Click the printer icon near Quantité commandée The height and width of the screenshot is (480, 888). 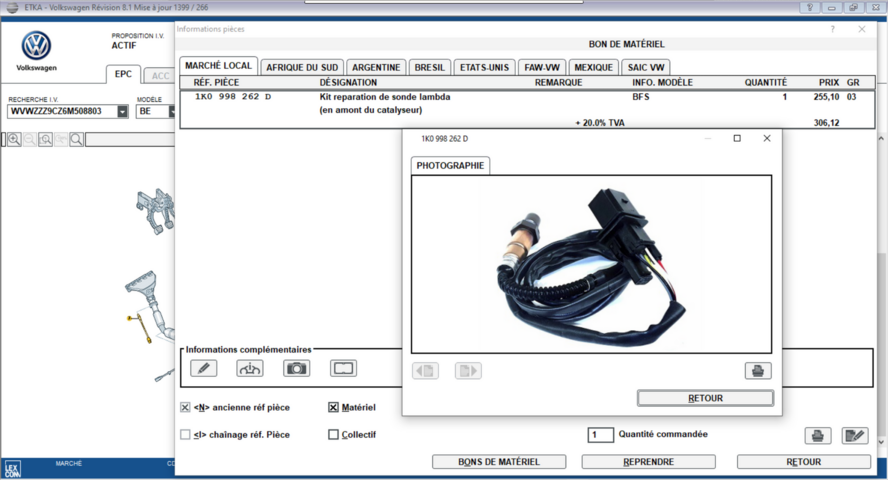(818, 435)
